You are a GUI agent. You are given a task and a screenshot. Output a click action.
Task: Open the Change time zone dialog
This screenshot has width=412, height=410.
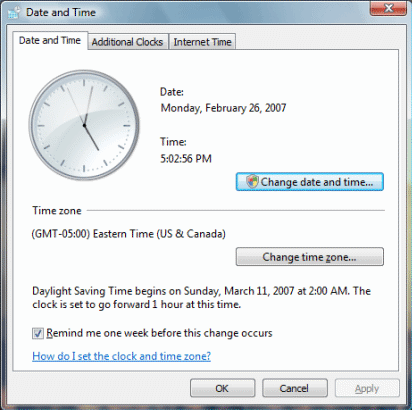310,257
